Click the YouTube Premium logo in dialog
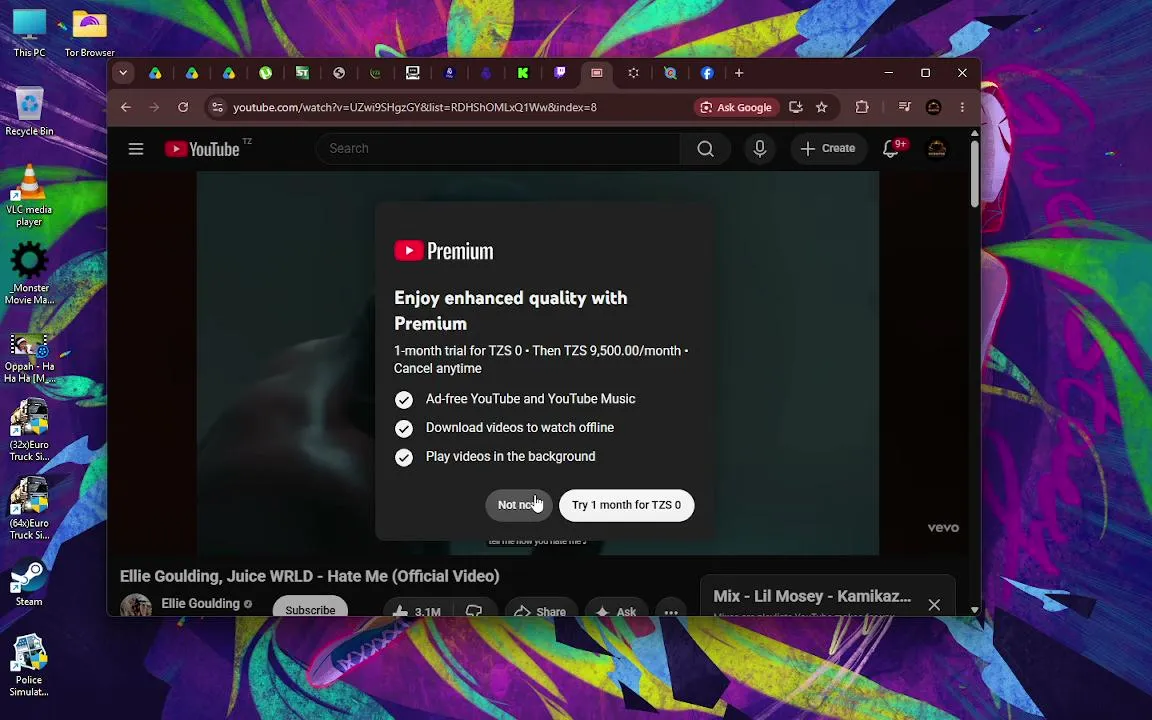 coord(444,251)
